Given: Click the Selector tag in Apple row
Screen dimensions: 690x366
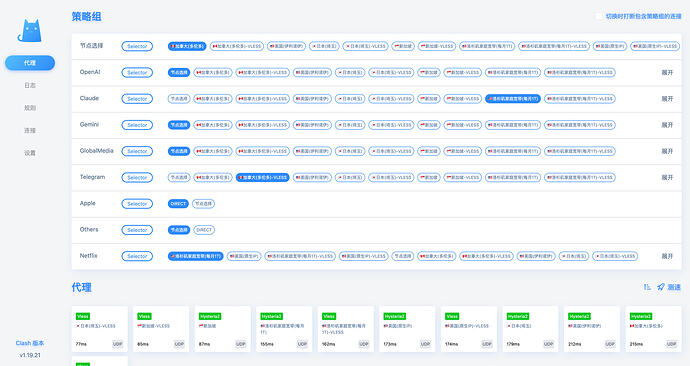Looking at the screenshot, I should click(137, 204).
